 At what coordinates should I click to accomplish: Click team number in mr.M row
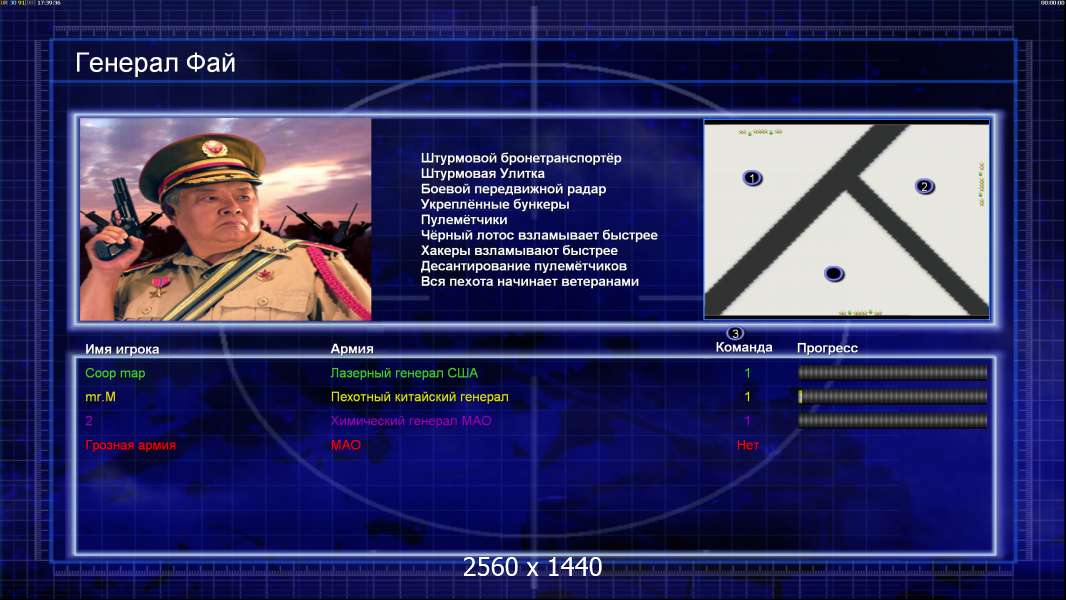point(747,397)
